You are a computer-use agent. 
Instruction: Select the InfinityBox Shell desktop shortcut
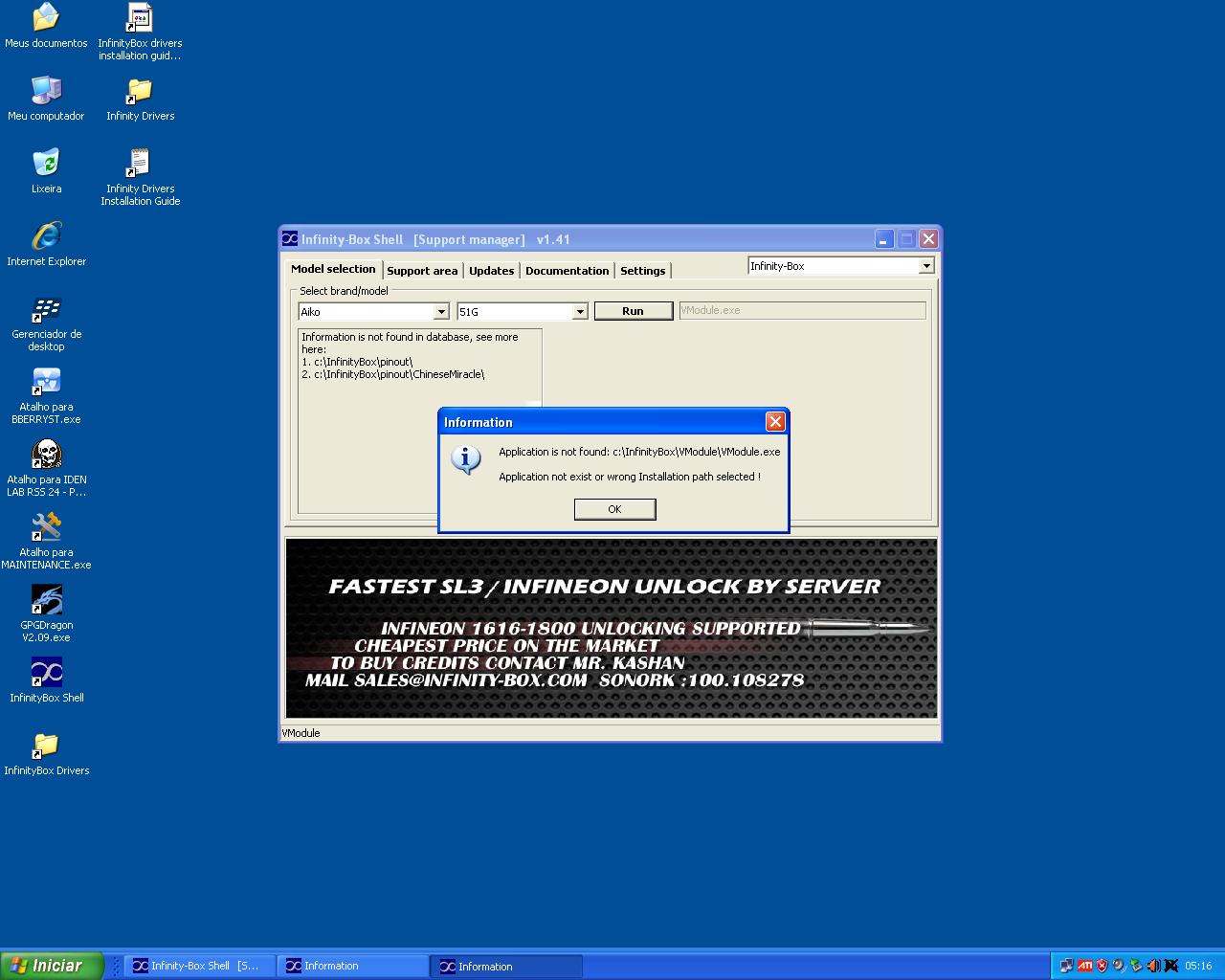pyautogui.click(x=45, y=680)
